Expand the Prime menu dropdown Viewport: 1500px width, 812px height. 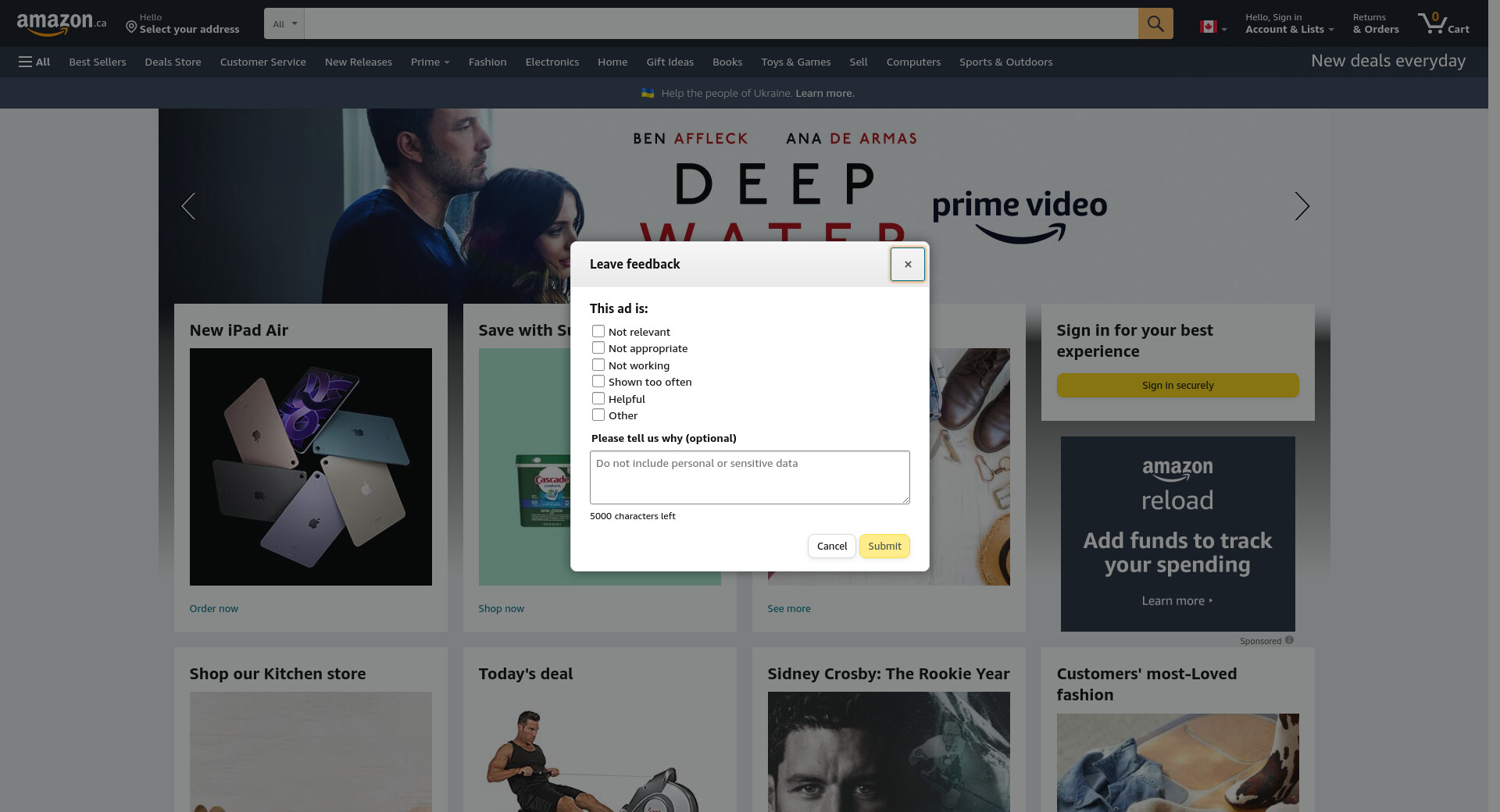[430, 62]
